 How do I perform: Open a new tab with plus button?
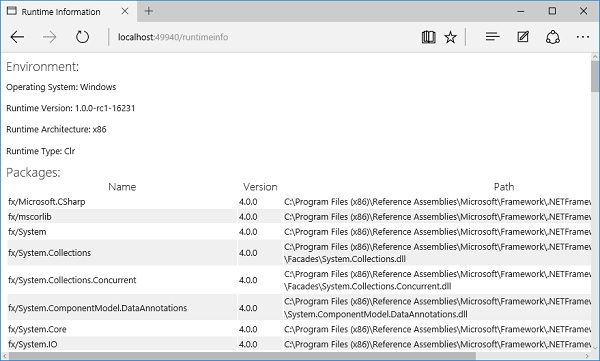[149, 11]
